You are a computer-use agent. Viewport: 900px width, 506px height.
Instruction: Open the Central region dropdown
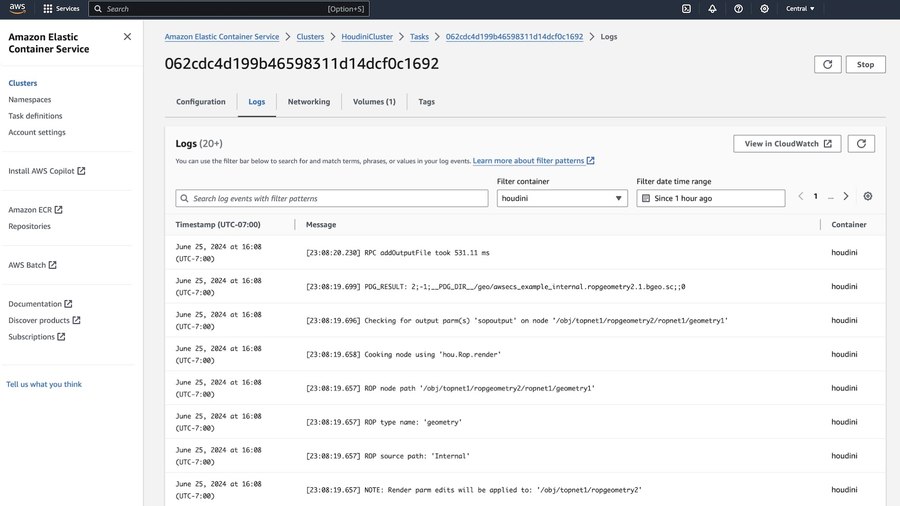point(800,9)
